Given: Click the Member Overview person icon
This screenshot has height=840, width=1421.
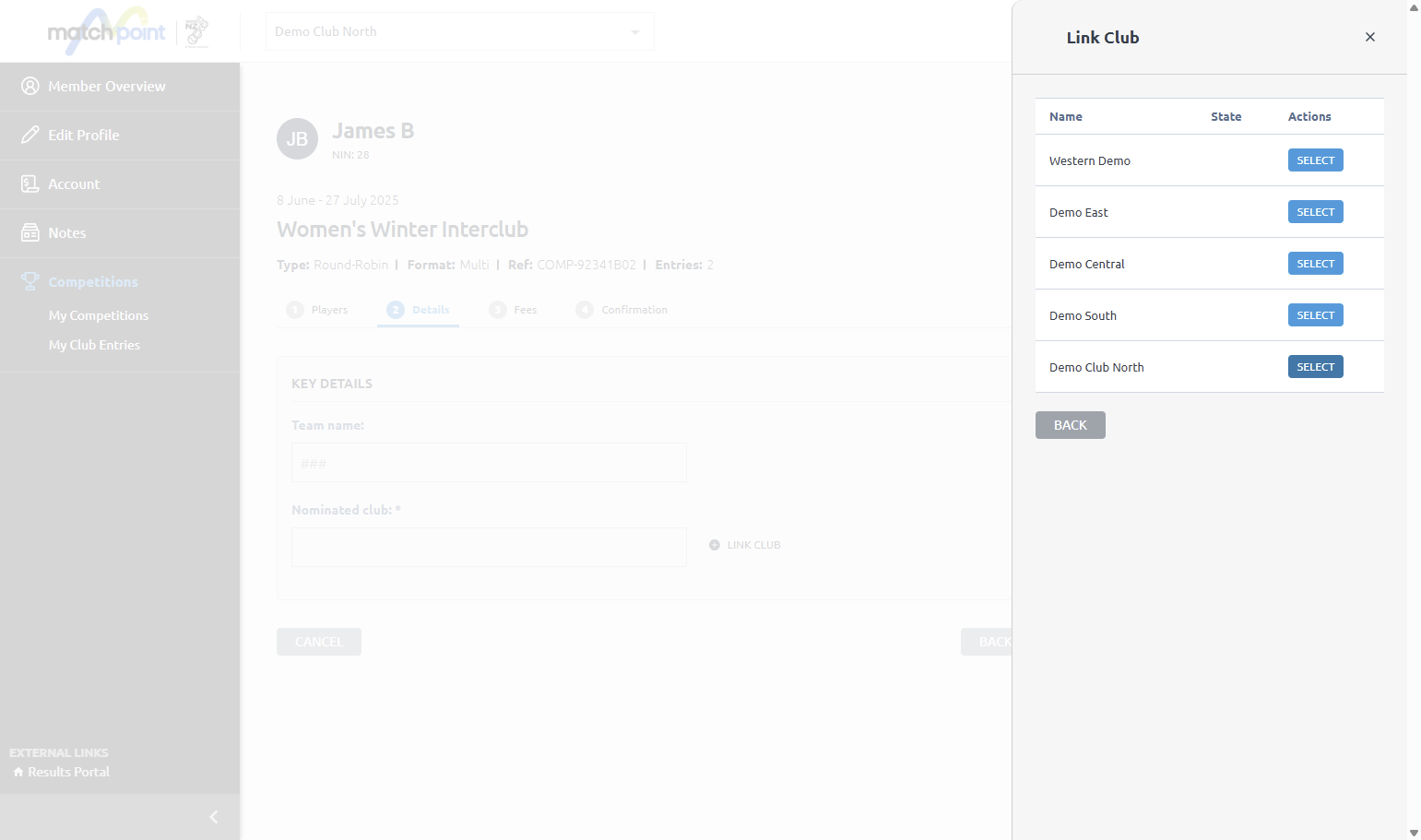Looking at the screenshot, I should tap(30, 86).
